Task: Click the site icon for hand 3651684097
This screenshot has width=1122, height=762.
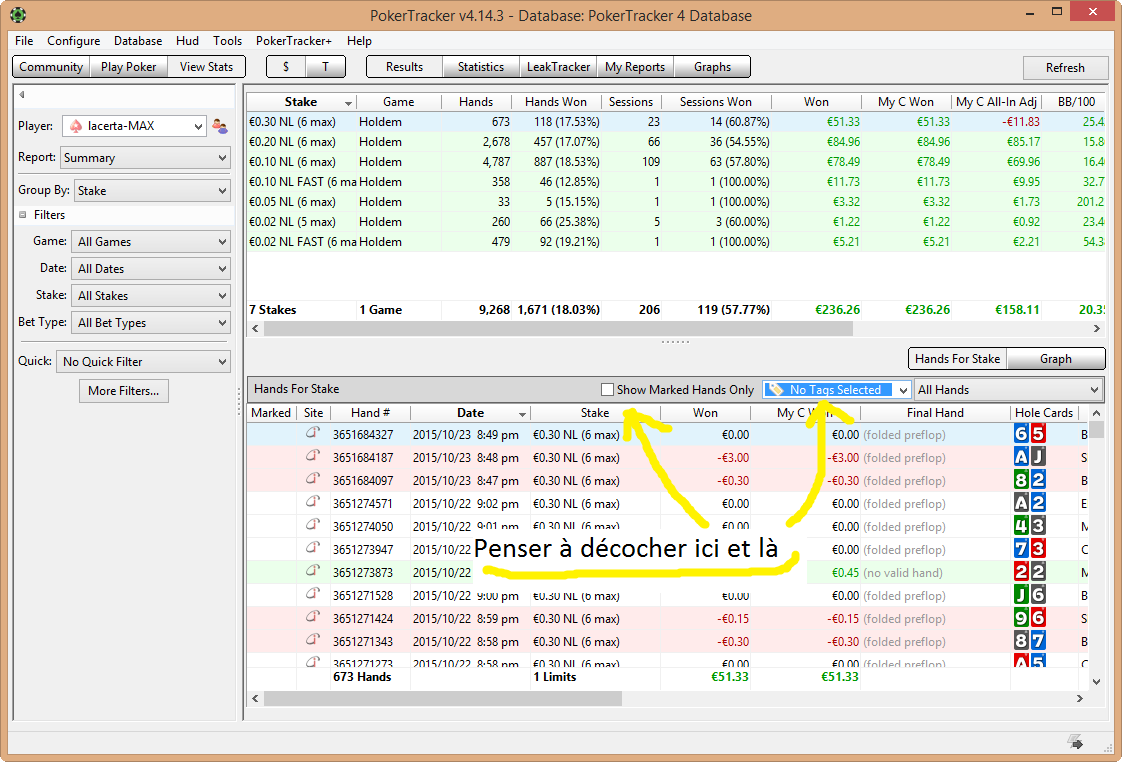Action: click(313, 479)
